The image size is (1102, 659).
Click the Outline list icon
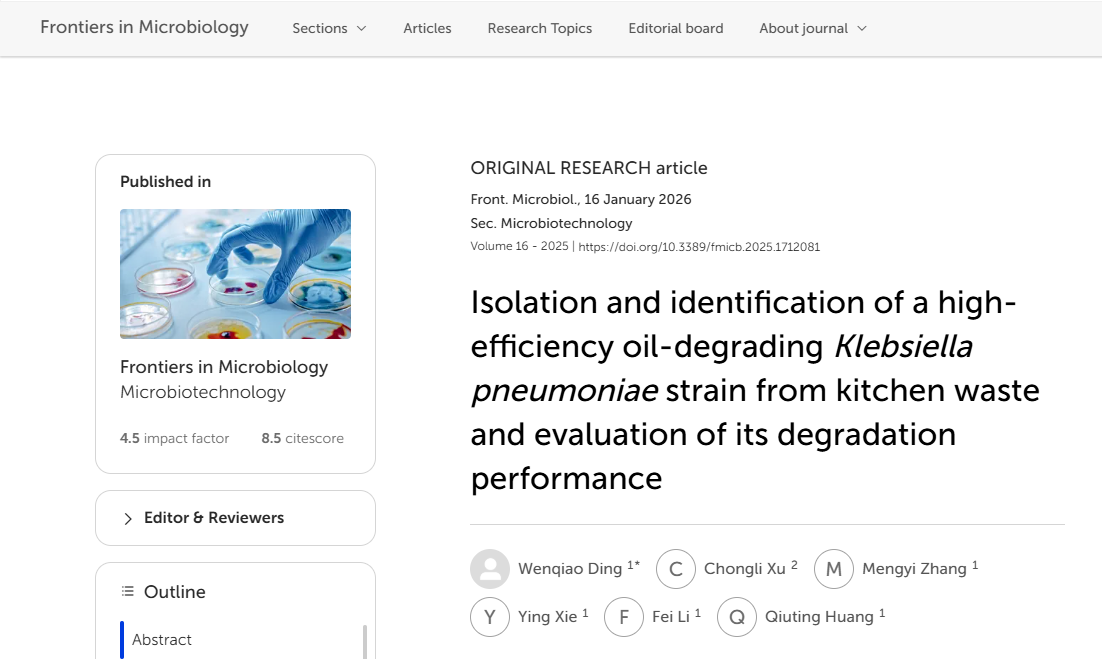coord(127,592)
